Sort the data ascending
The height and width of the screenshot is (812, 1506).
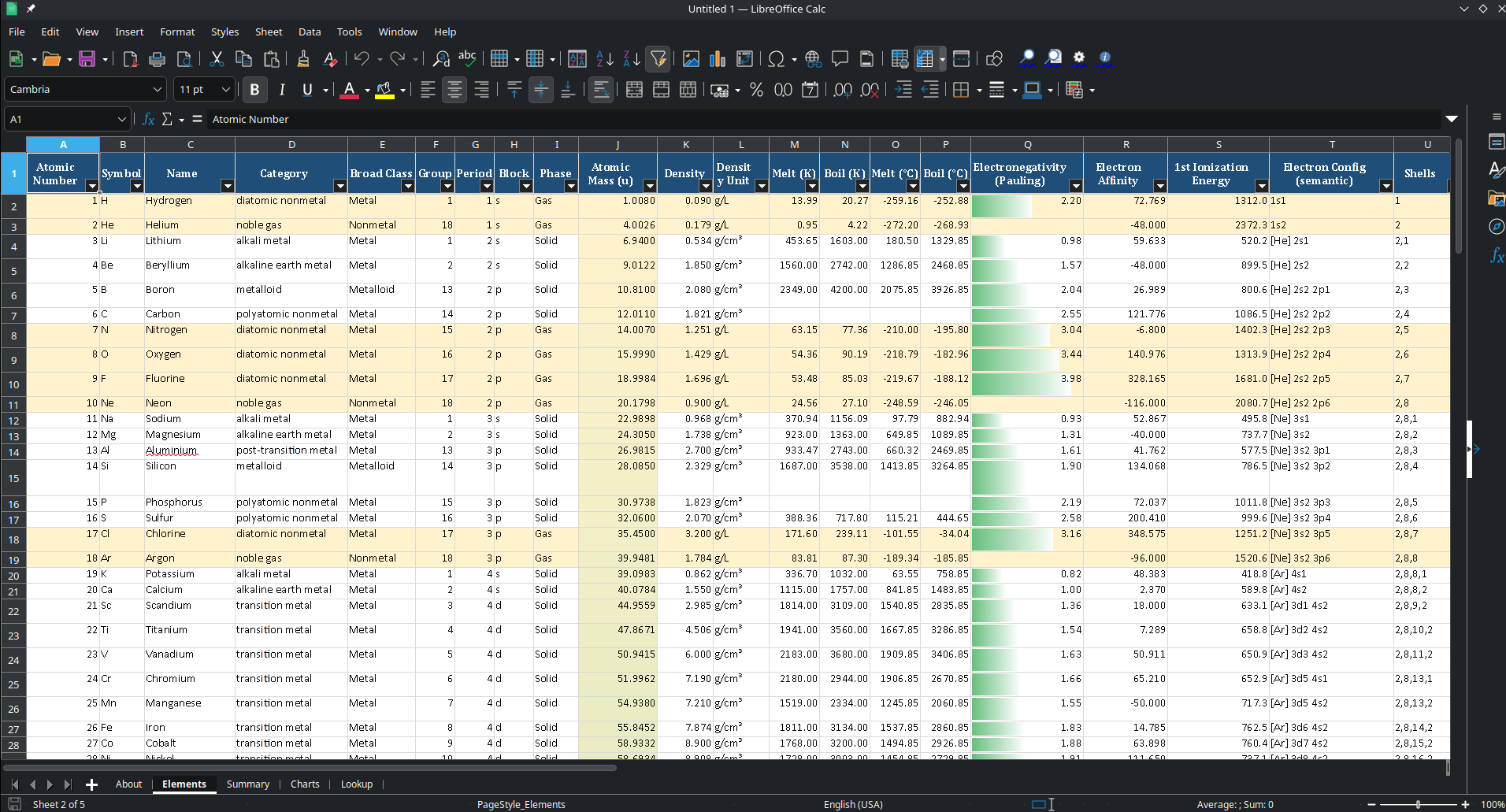[x=603, y=59]
